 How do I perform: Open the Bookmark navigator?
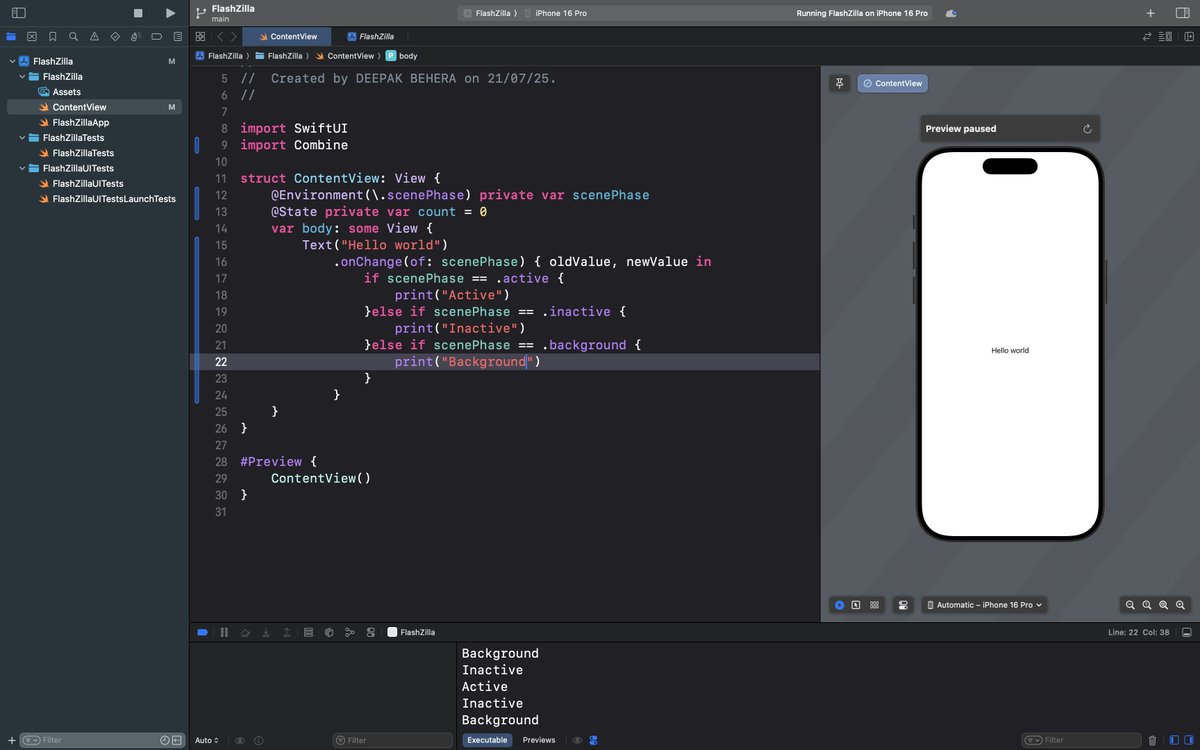coord(52,36)
